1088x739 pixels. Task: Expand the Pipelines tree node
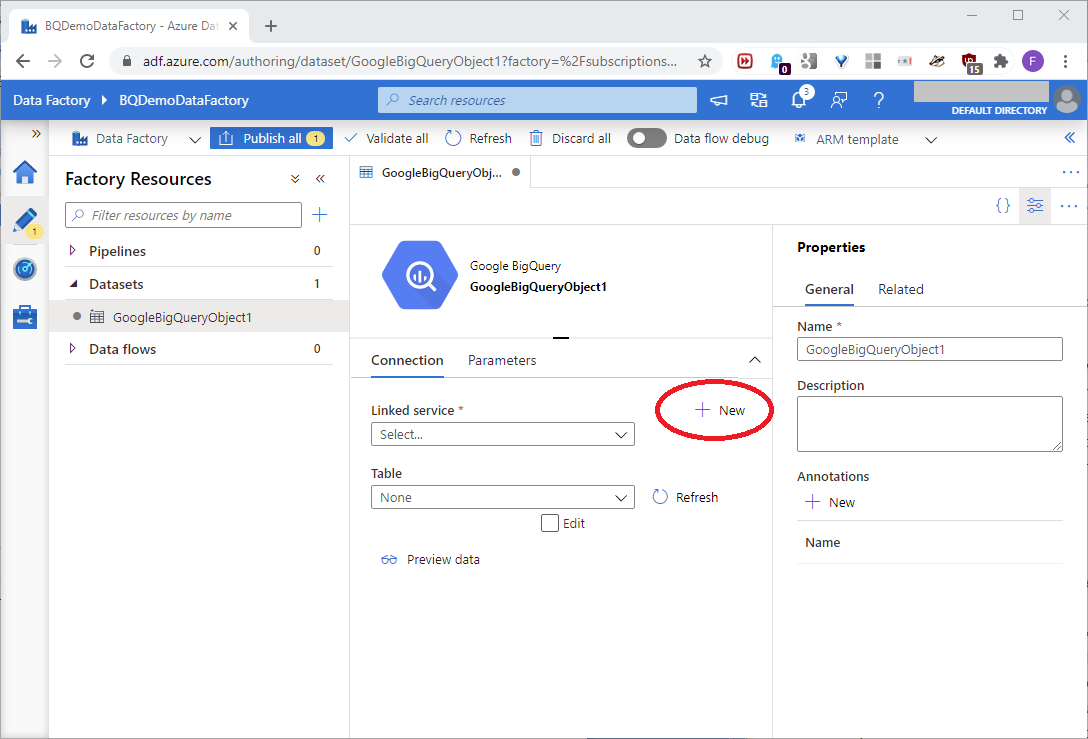pos(73,251)
